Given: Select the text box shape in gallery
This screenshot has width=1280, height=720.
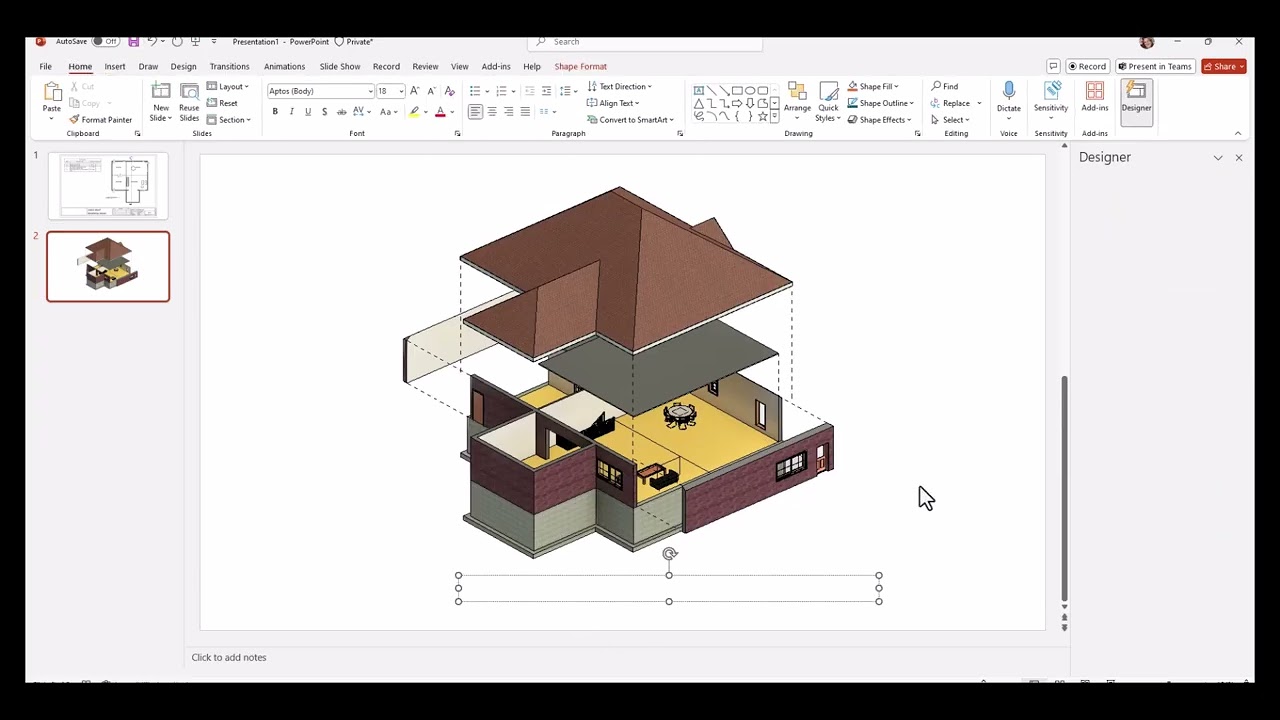Looking at the screenshot, I should 698,90.
